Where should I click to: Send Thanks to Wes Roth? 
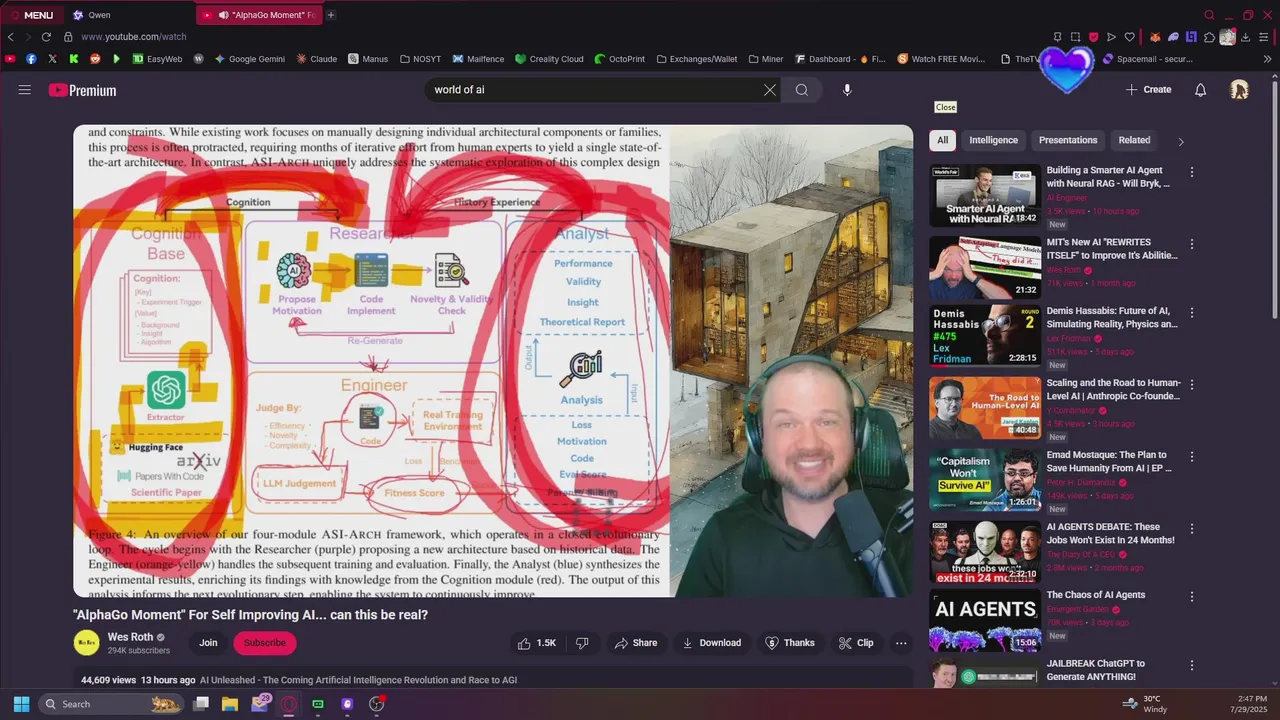click(789, 643)
